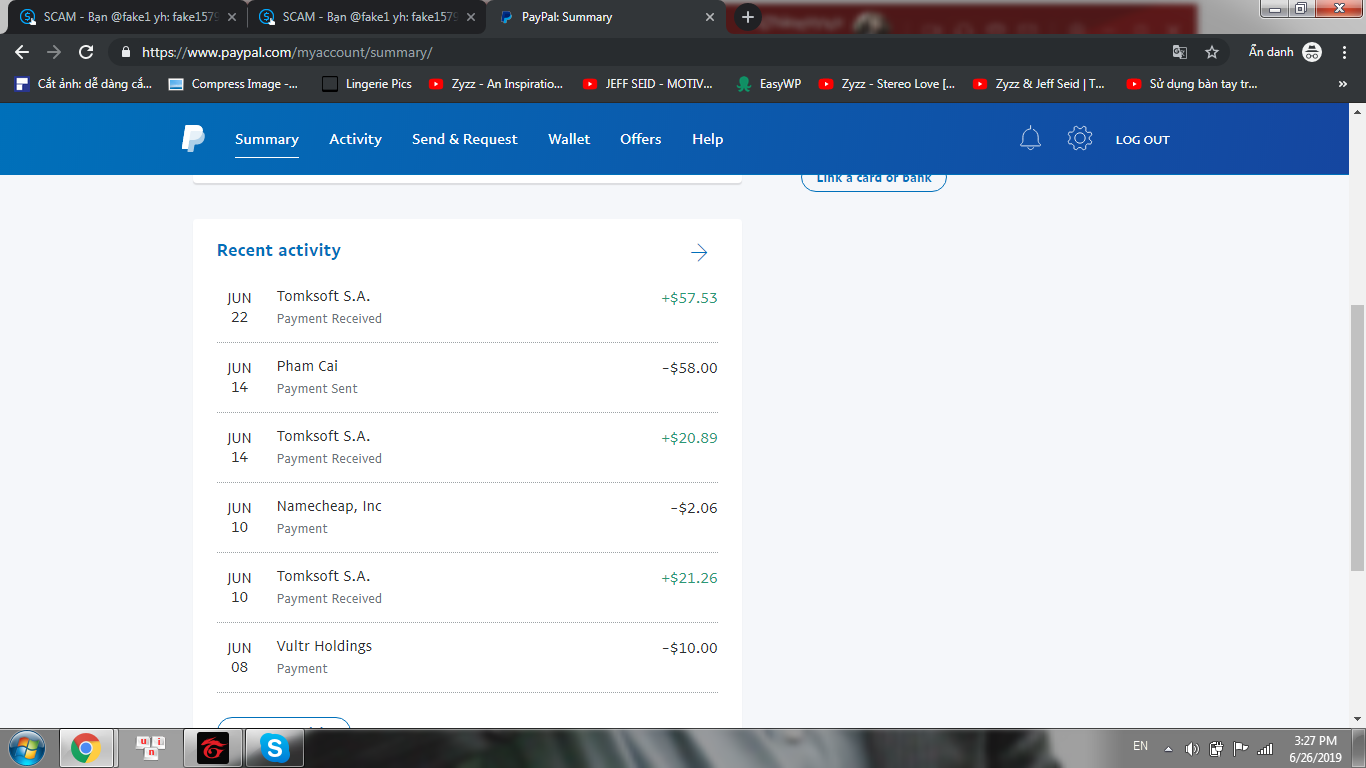Reload the PayPal page
The image size is (1366, 768).
[x=86, y=52]
